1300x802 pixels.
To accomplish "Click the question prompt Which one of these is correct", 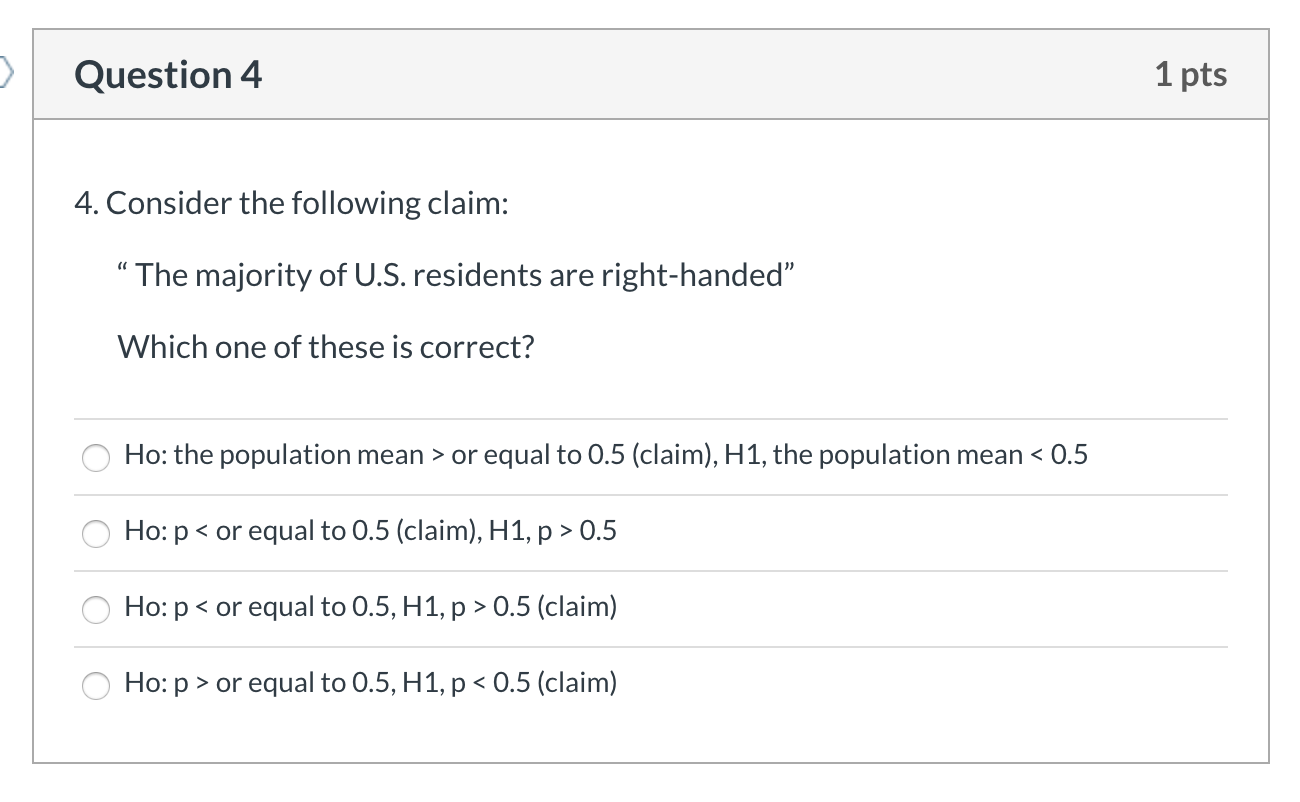I will (x=326, y=347).
